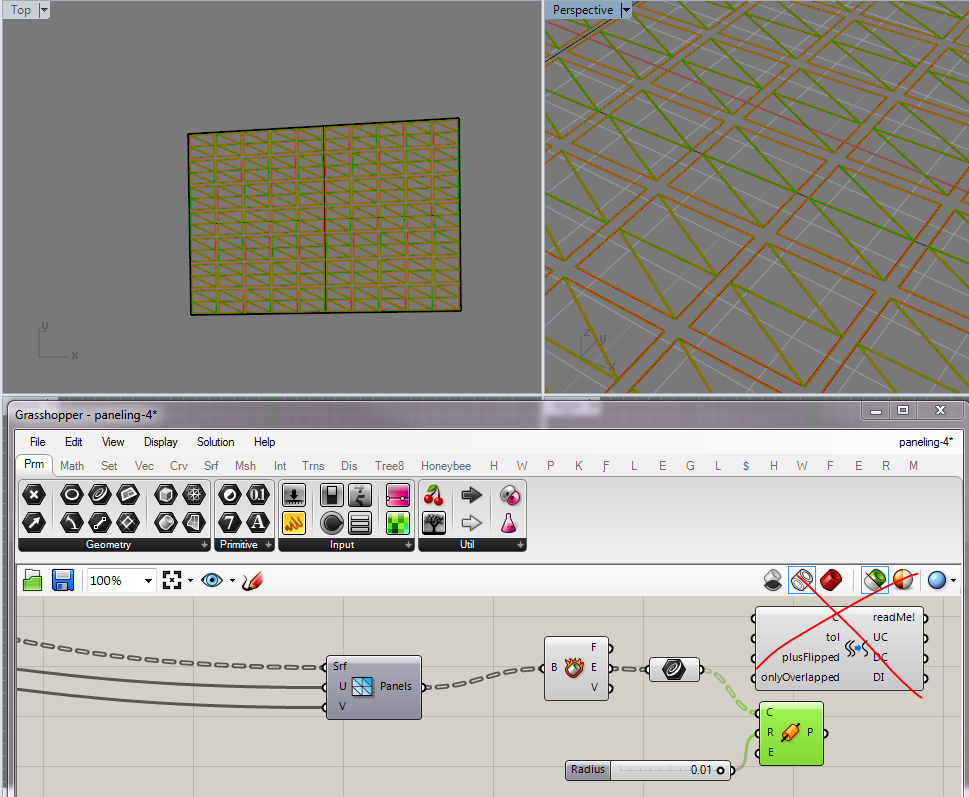969x797 pixels.
Task: Toggle preview of selected objects only
Action: (x=874, y=580)
